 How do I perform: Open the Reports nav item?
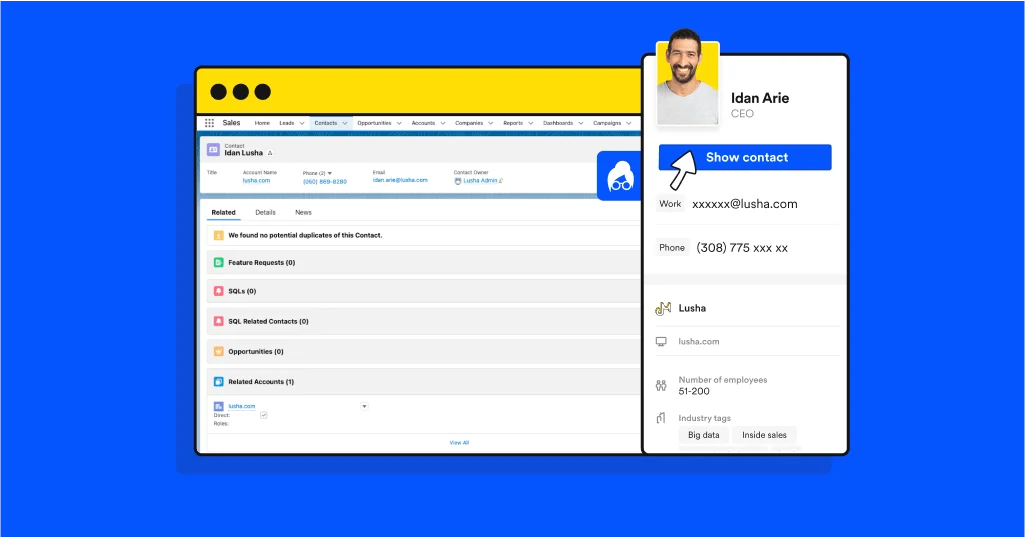(x=512, y=123)
